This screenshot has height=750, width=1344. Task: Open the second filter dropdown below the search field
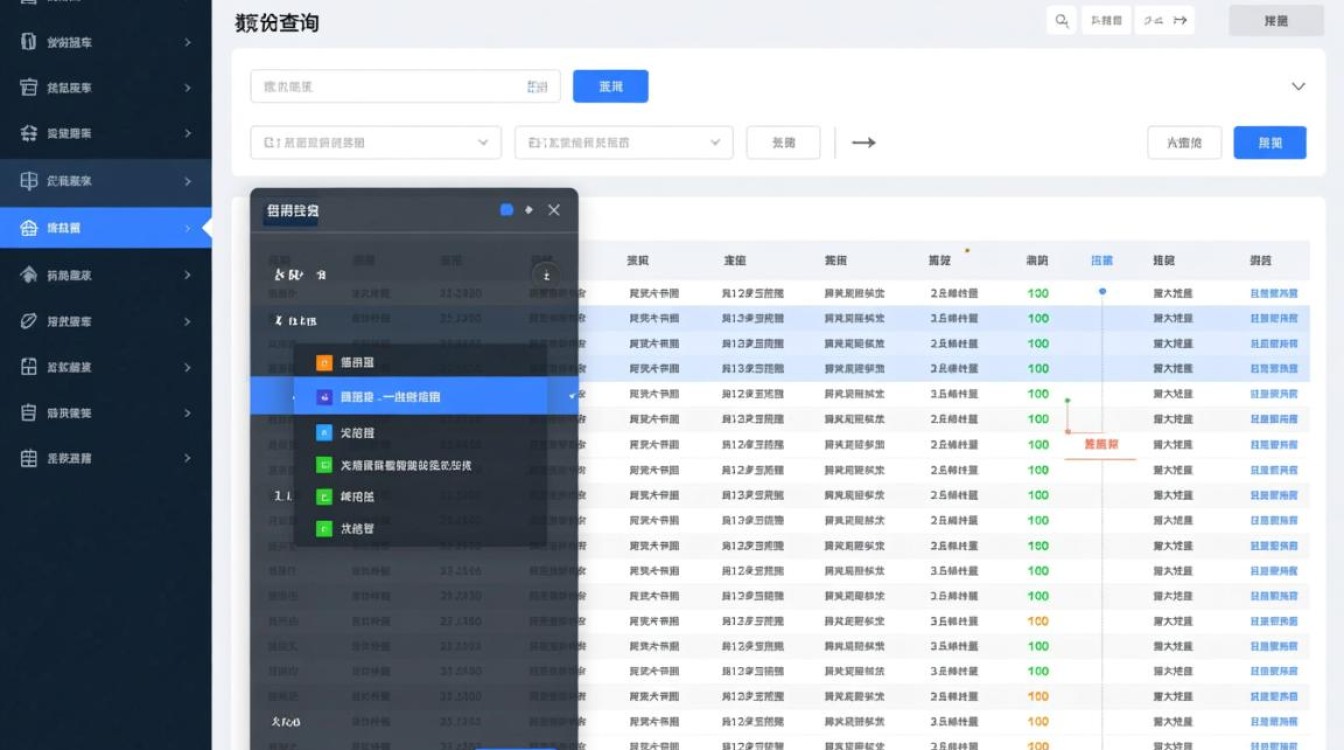click(x=624, y=142)
